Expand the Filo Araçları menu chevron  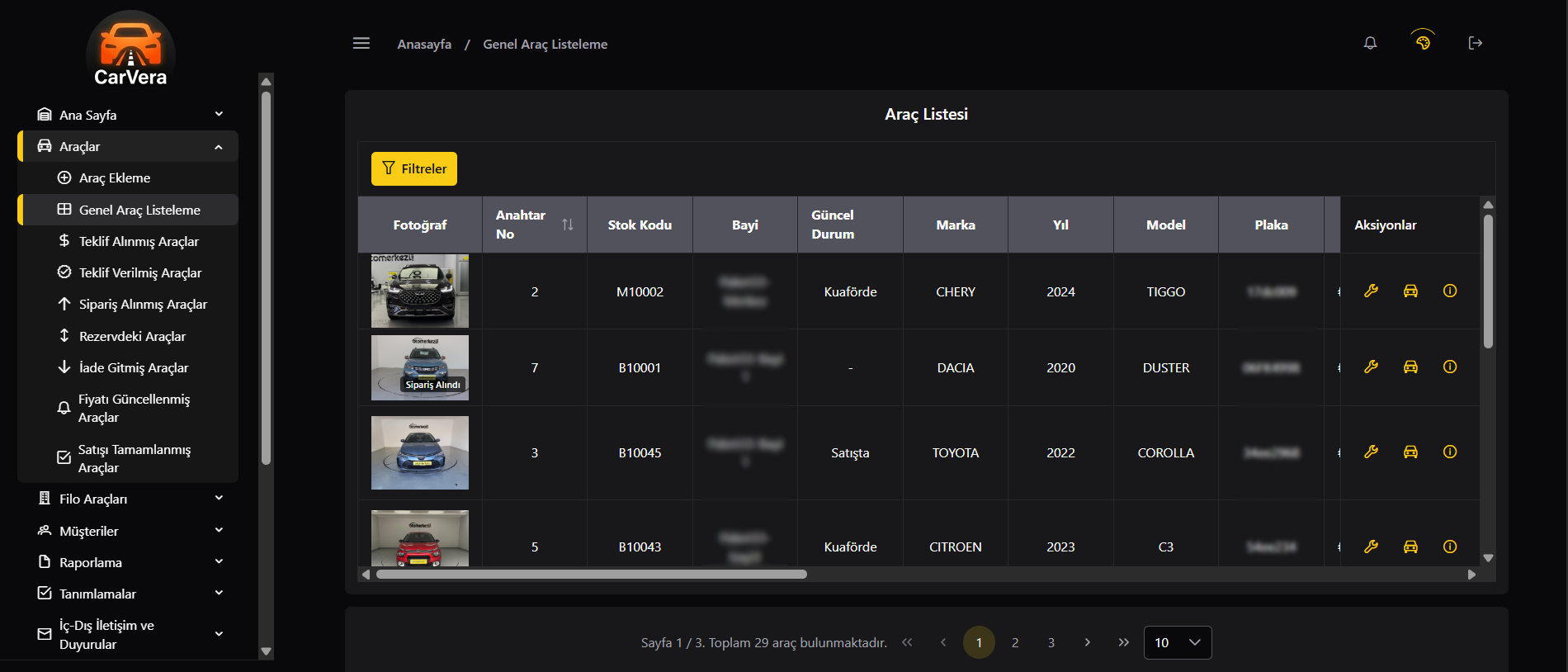219,498
